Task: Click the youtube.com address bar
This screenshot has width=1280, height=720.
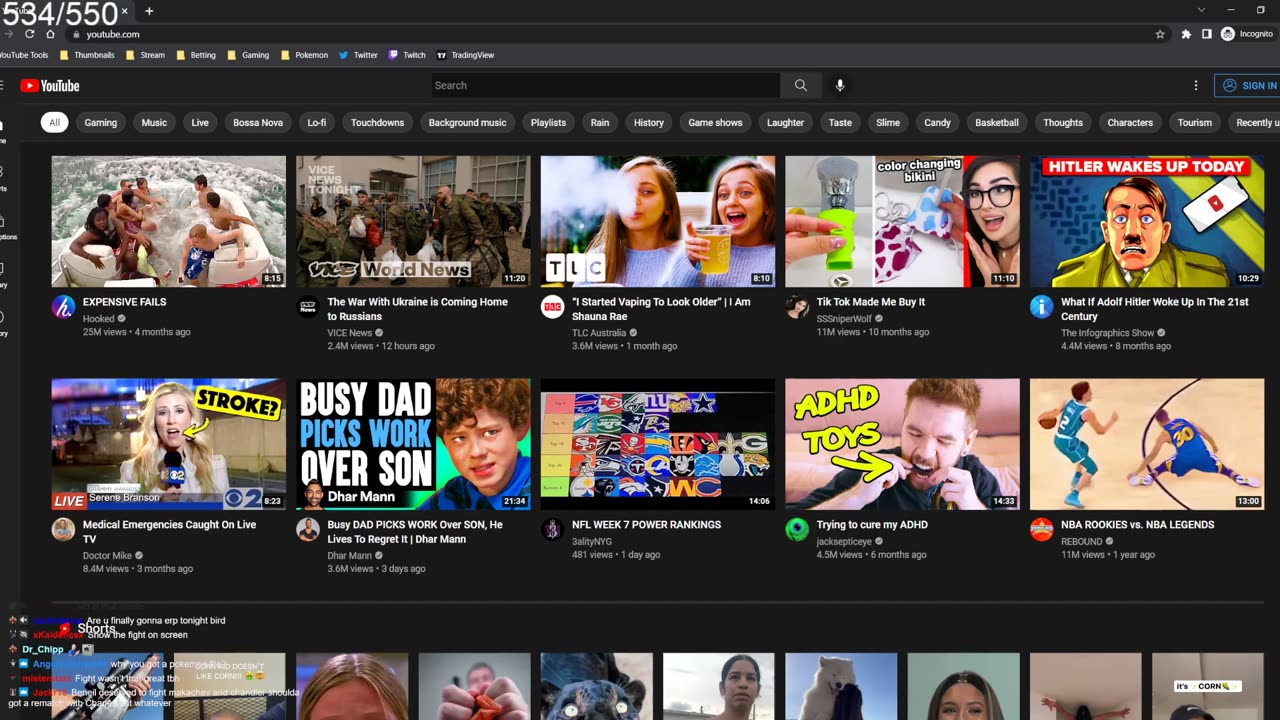Action: [x=113, y=34]
